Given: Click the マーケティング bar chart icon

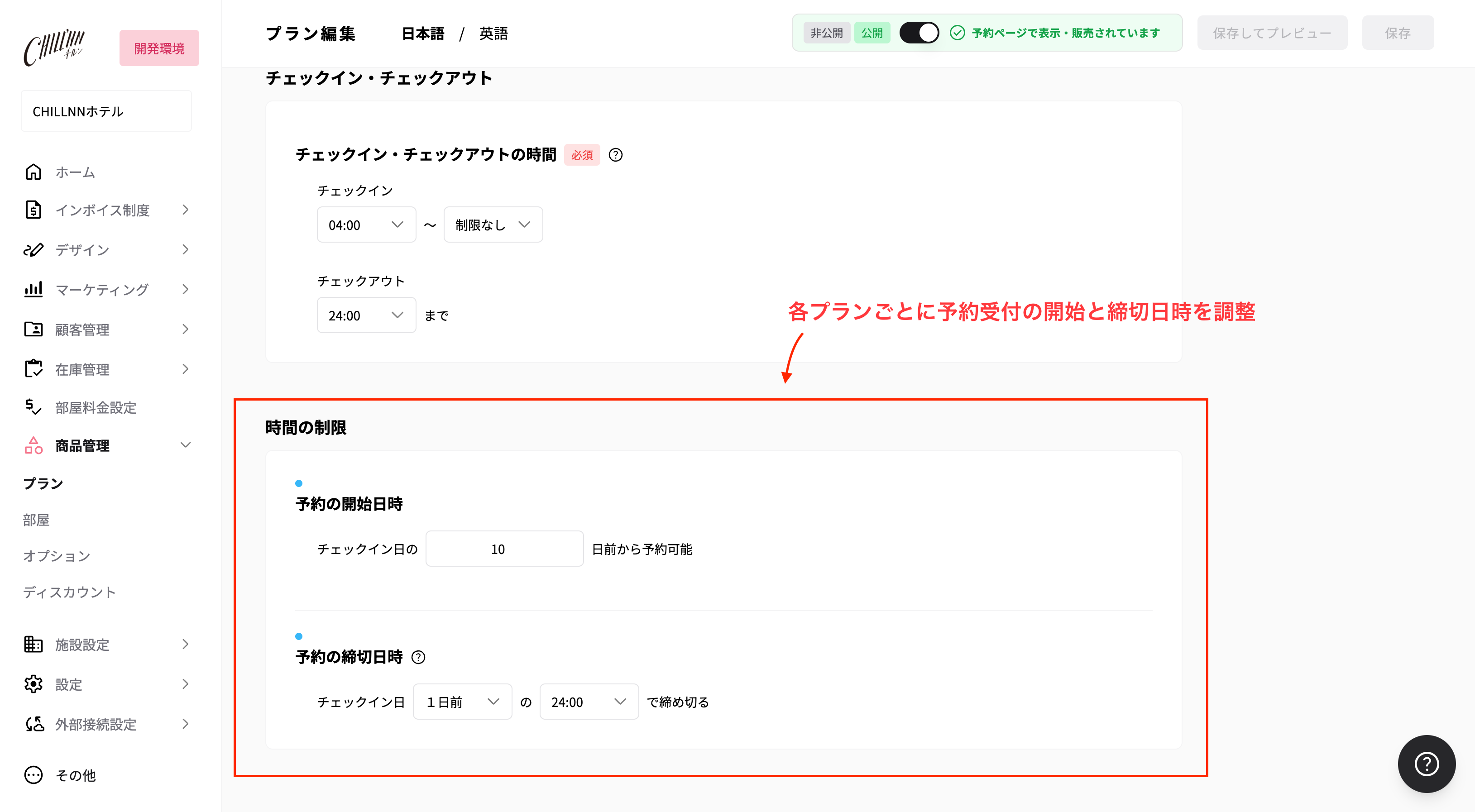Looking at the screenshot, I should click(33, 289).
